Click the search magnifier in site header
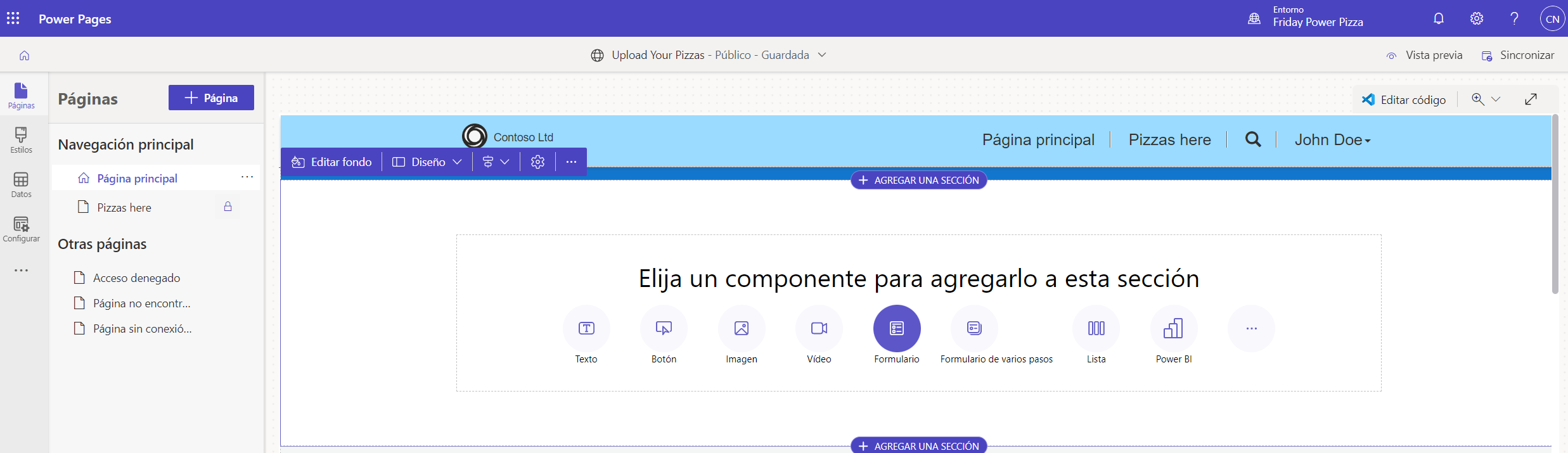The width and height of the screenshot is (1568, 453). (x=1253, y=139)
